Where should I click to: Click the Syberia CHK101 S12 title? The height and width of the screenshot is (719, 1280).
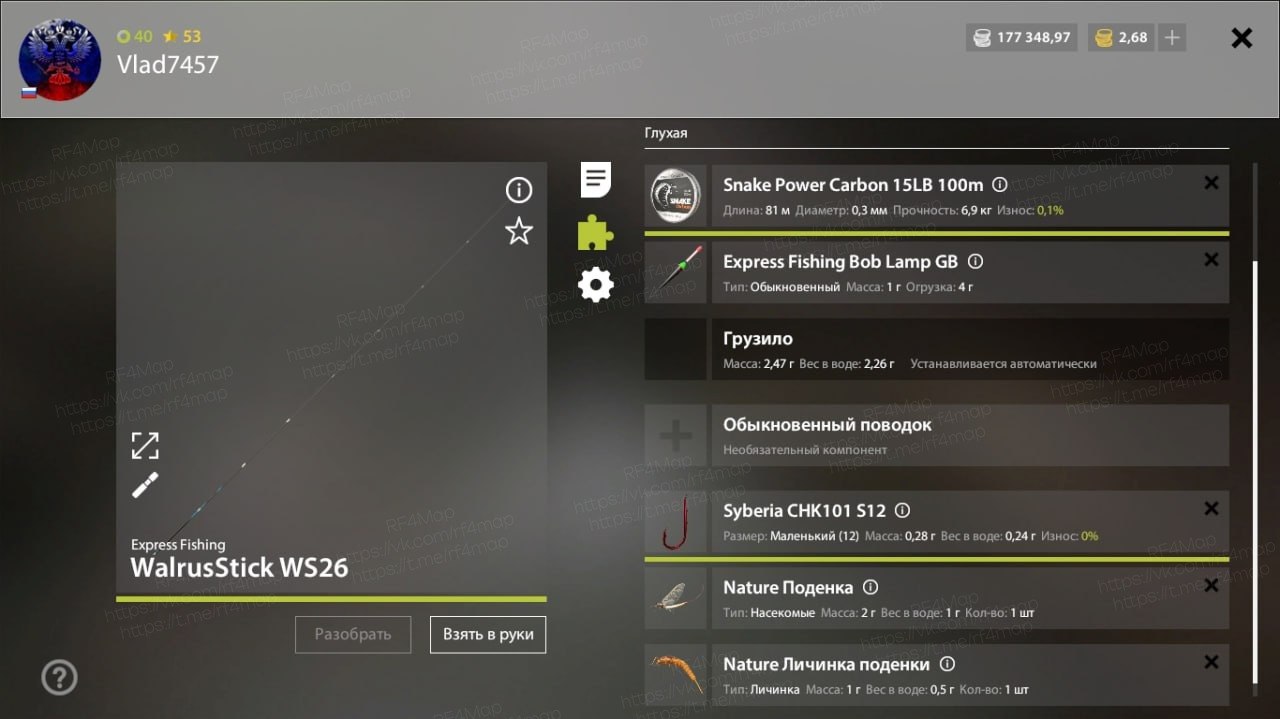804,510
